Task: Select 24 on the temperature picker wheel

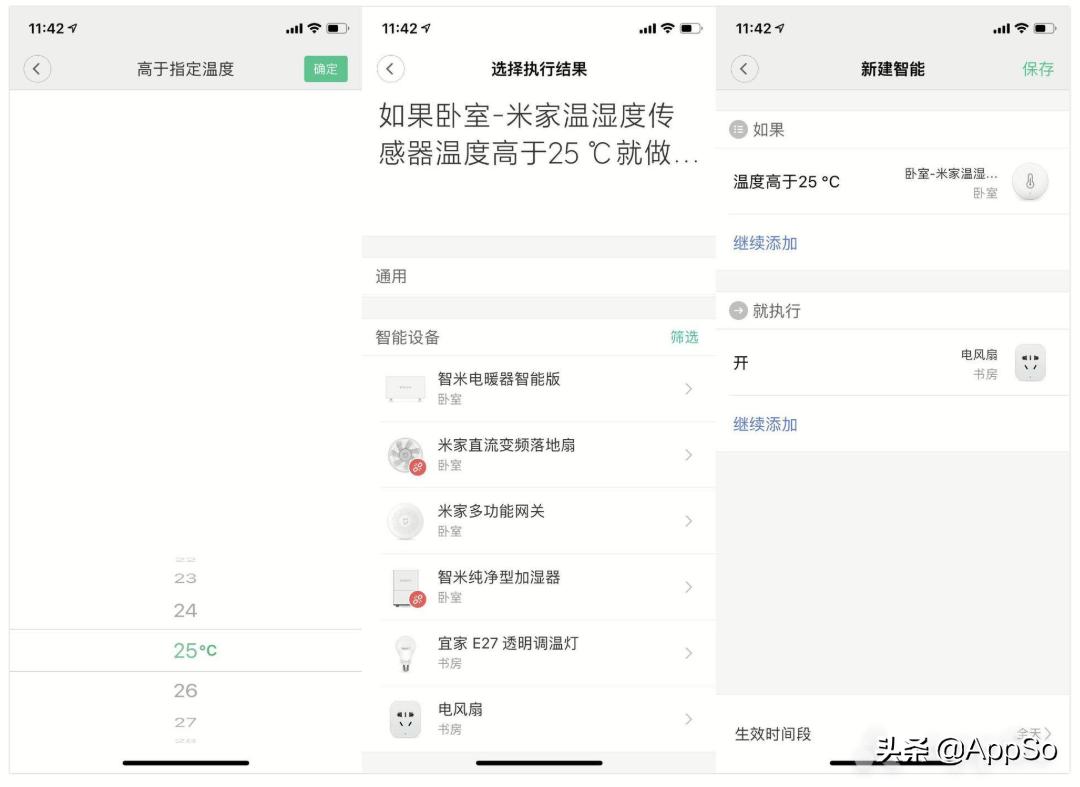Action: coord(188,610)
